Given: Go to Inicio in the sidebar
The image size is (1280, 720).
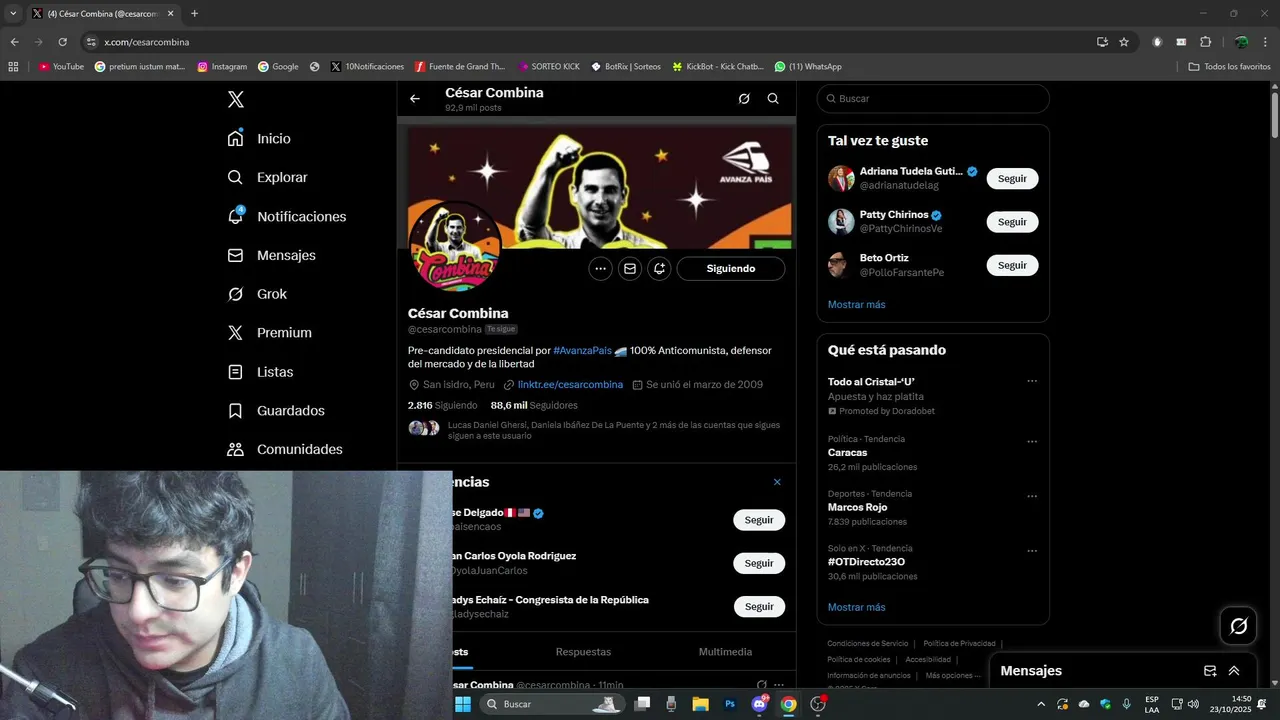Looking at the screenshot, I should point(260,138).
